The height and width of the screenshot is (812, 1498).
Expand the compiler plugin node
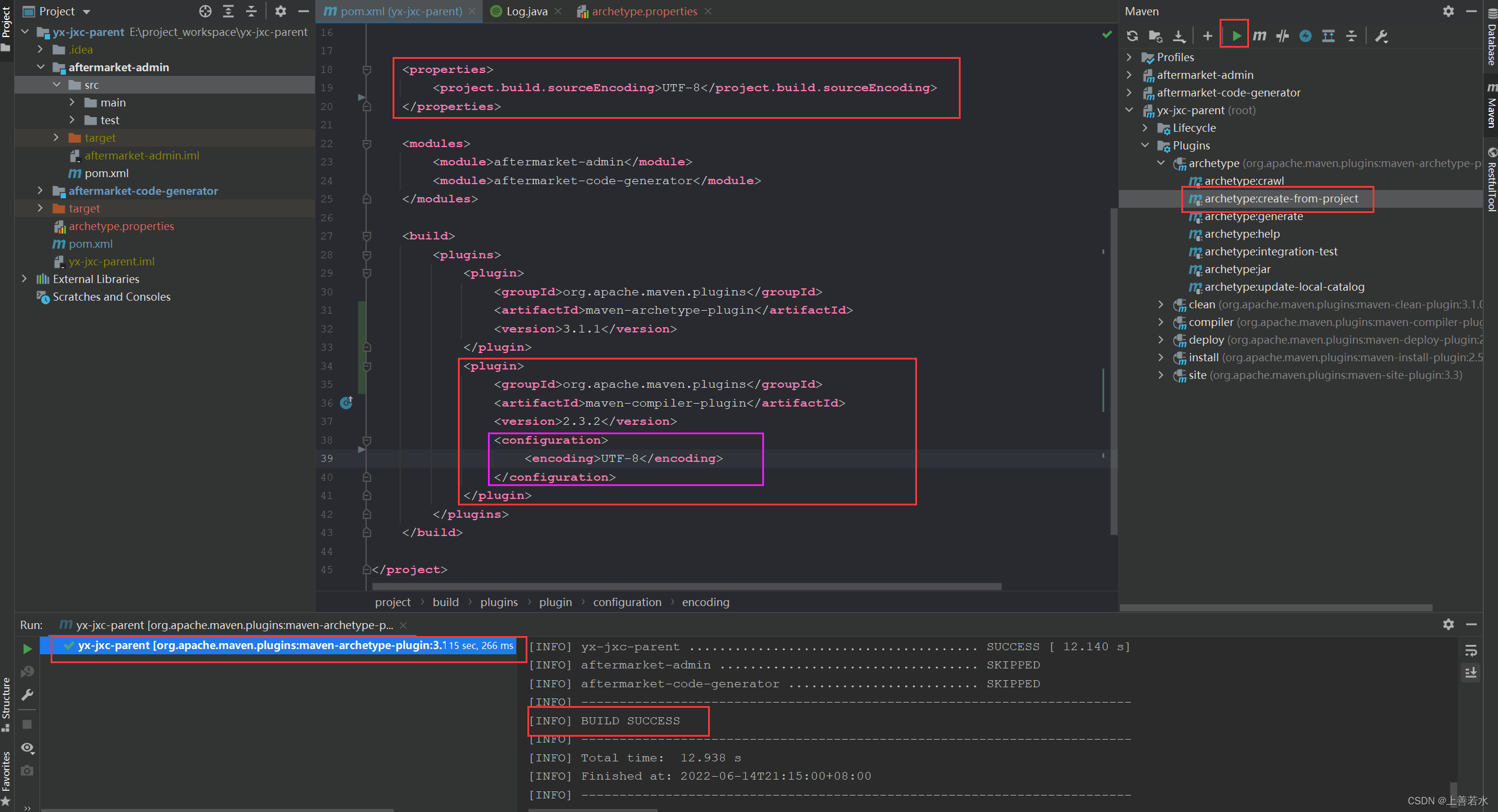[1161, 322]
